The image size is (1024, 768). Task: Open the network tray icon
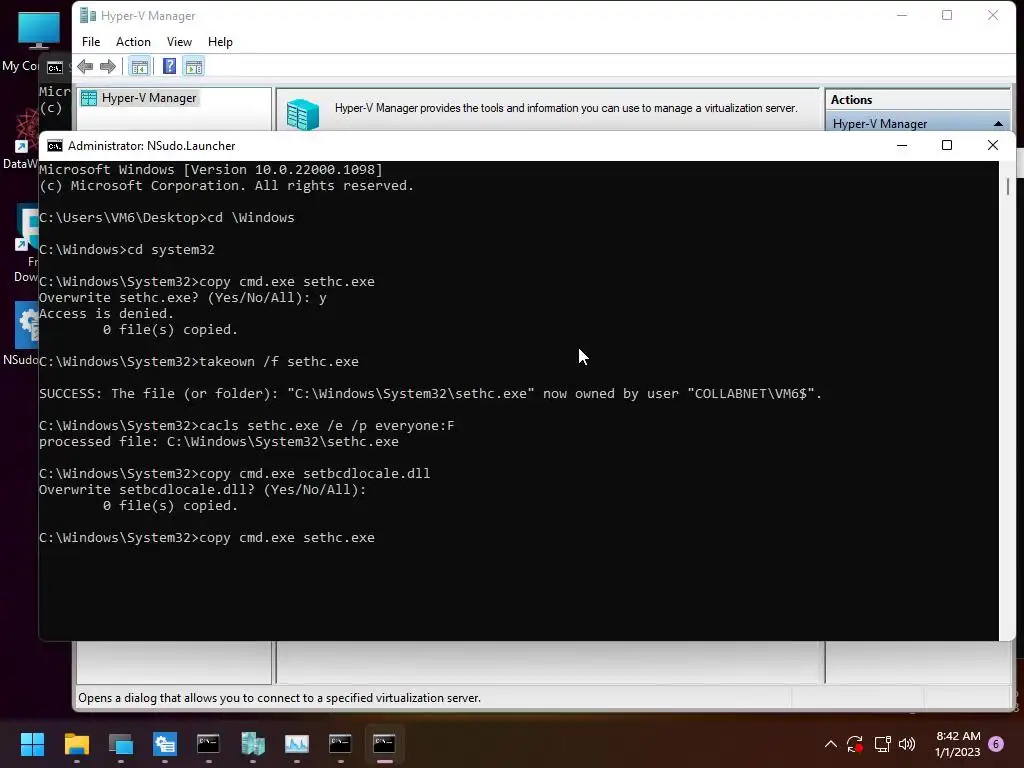(x=882, y=744)
